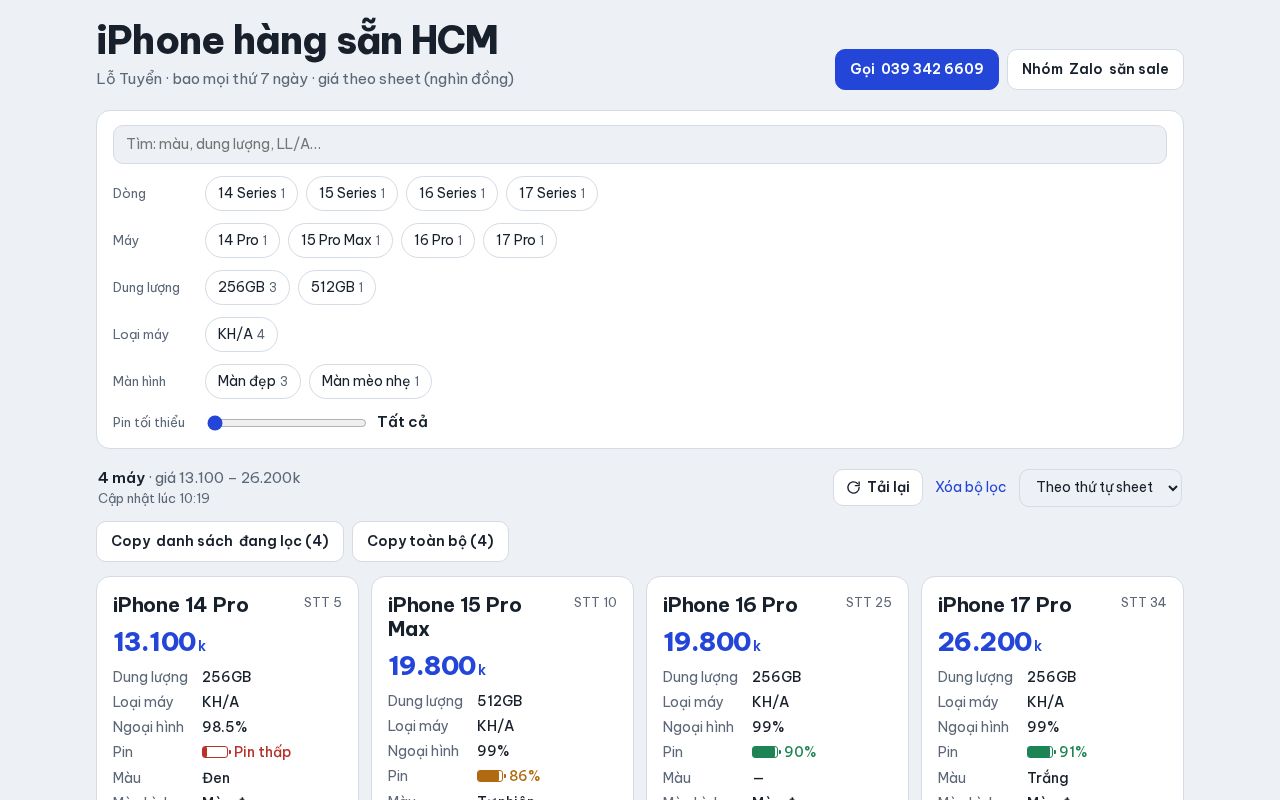Toggle the 16 Series filter chip

[452, 193]
